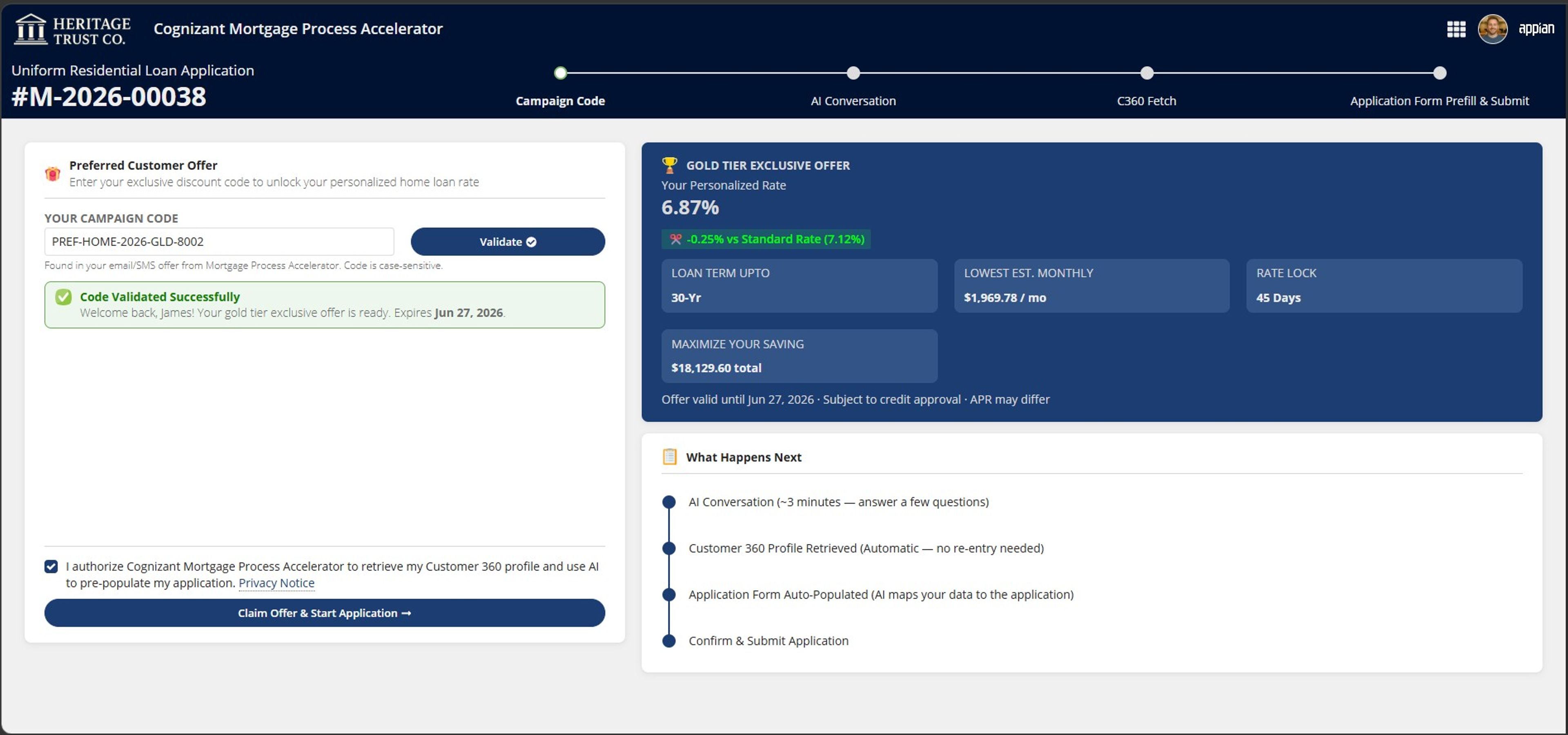The image size is (1568, 735).
Task: Click the Uniform Residential Loan Application title
Action: tap(133, 71)
